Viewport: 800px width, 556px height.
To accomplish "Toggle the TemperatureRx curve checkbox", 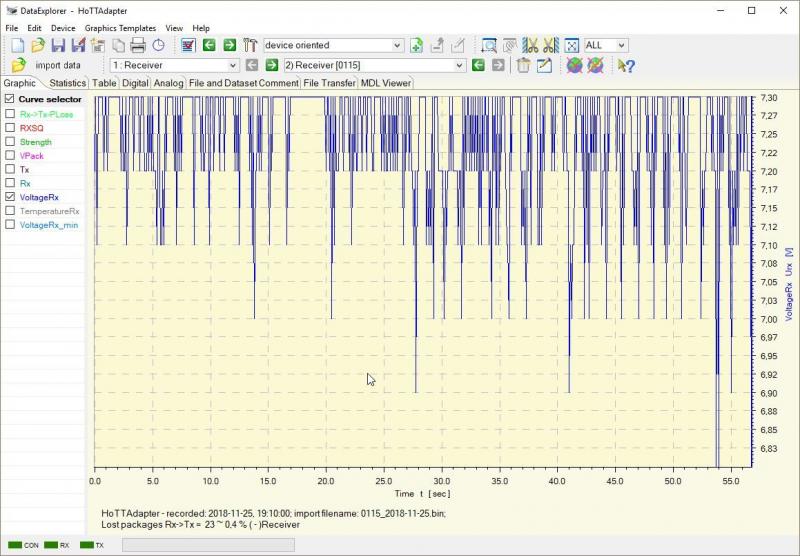I will (10, 212).
